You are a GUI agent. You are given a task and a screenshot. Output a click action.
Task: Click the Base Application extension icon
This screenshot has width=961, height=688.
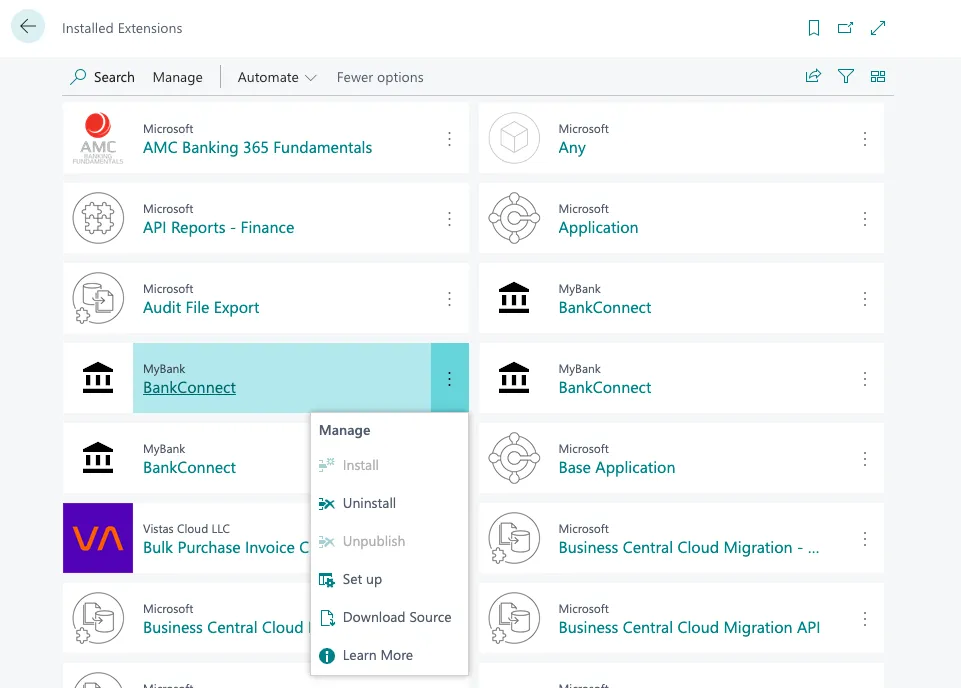pos(514,458)
